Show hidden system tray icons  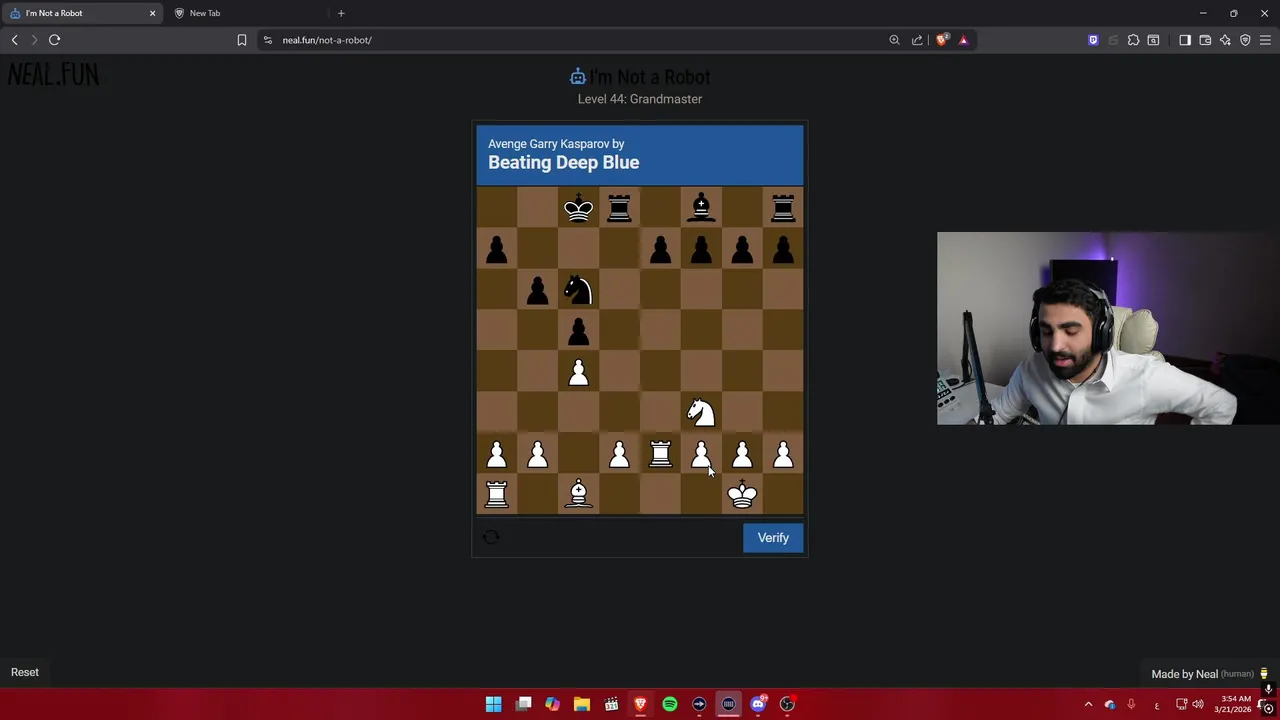1088,704
